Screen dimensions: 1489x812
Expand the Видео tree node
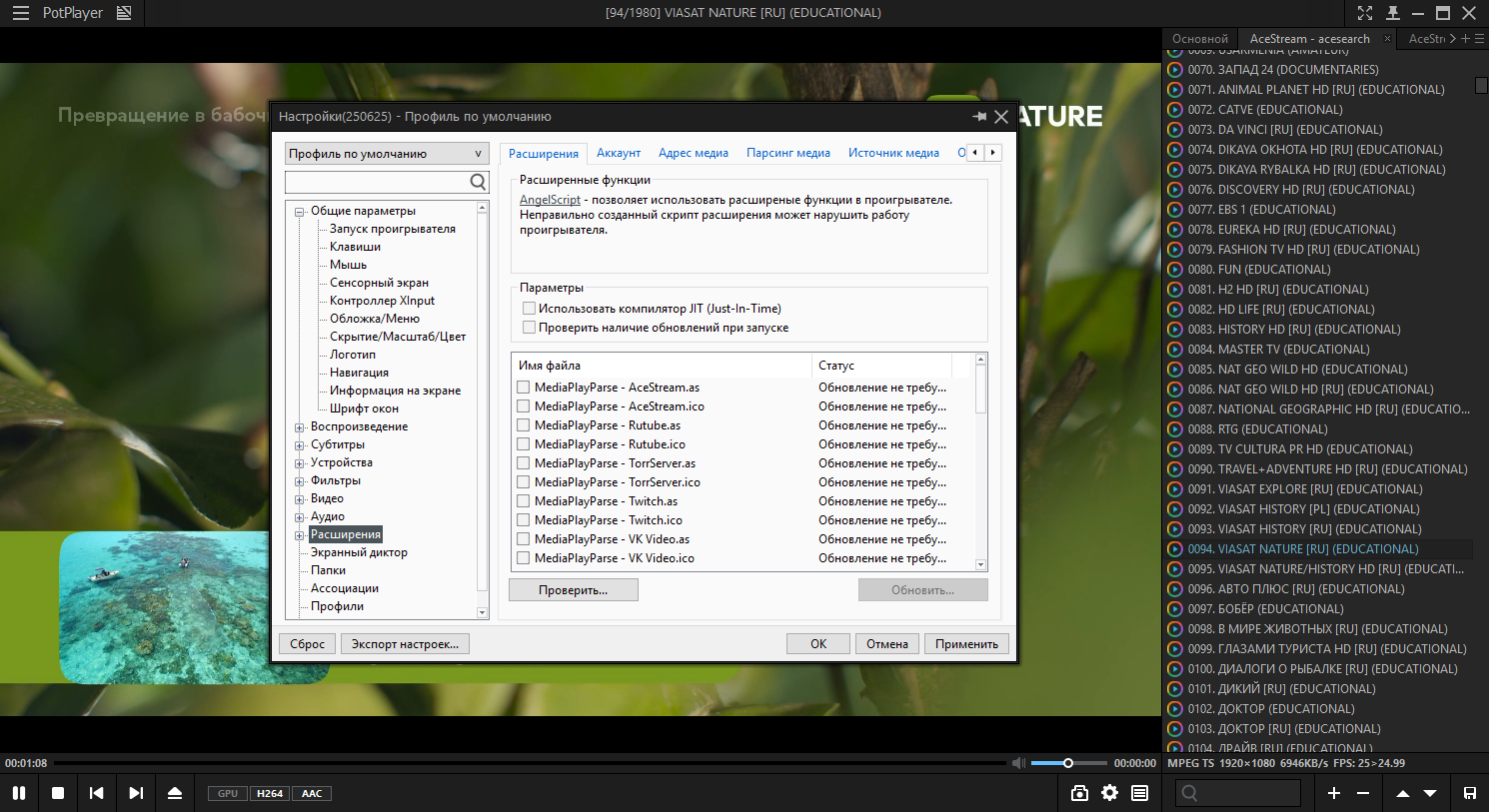click(x=299, y=499)
